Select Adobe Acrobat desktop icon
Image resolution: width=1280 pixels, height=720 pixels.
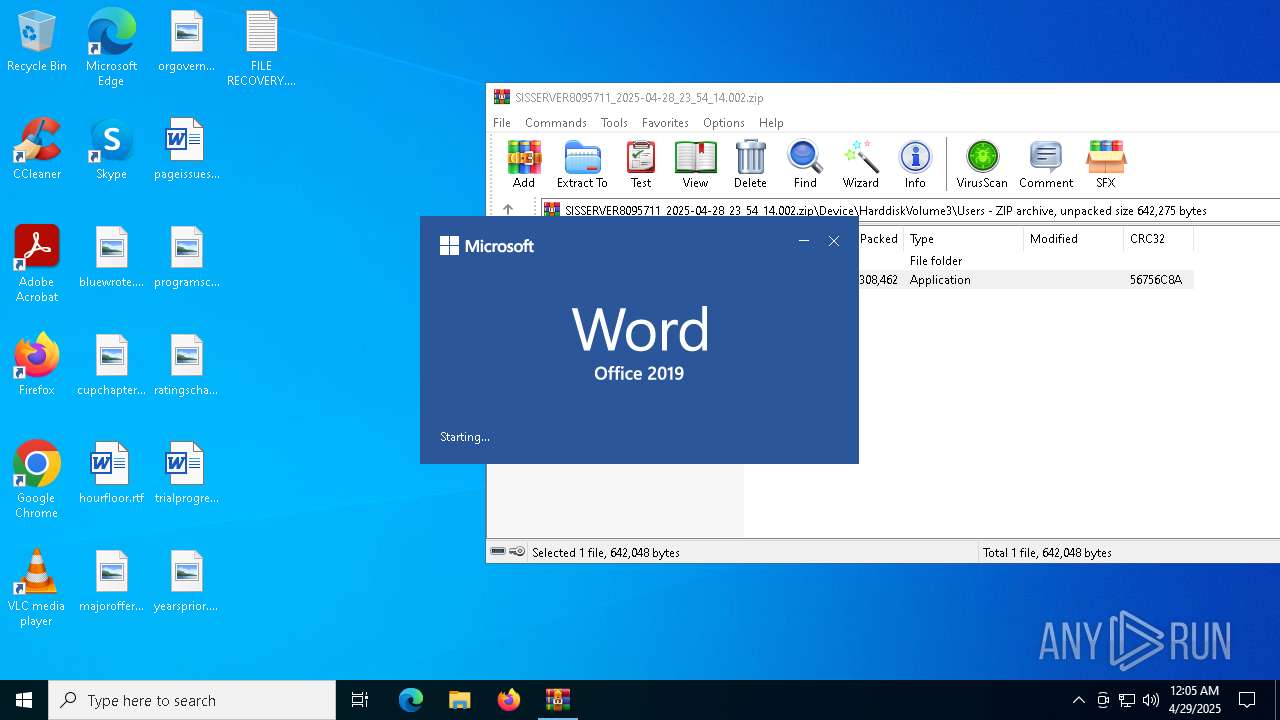click(37, 264)
